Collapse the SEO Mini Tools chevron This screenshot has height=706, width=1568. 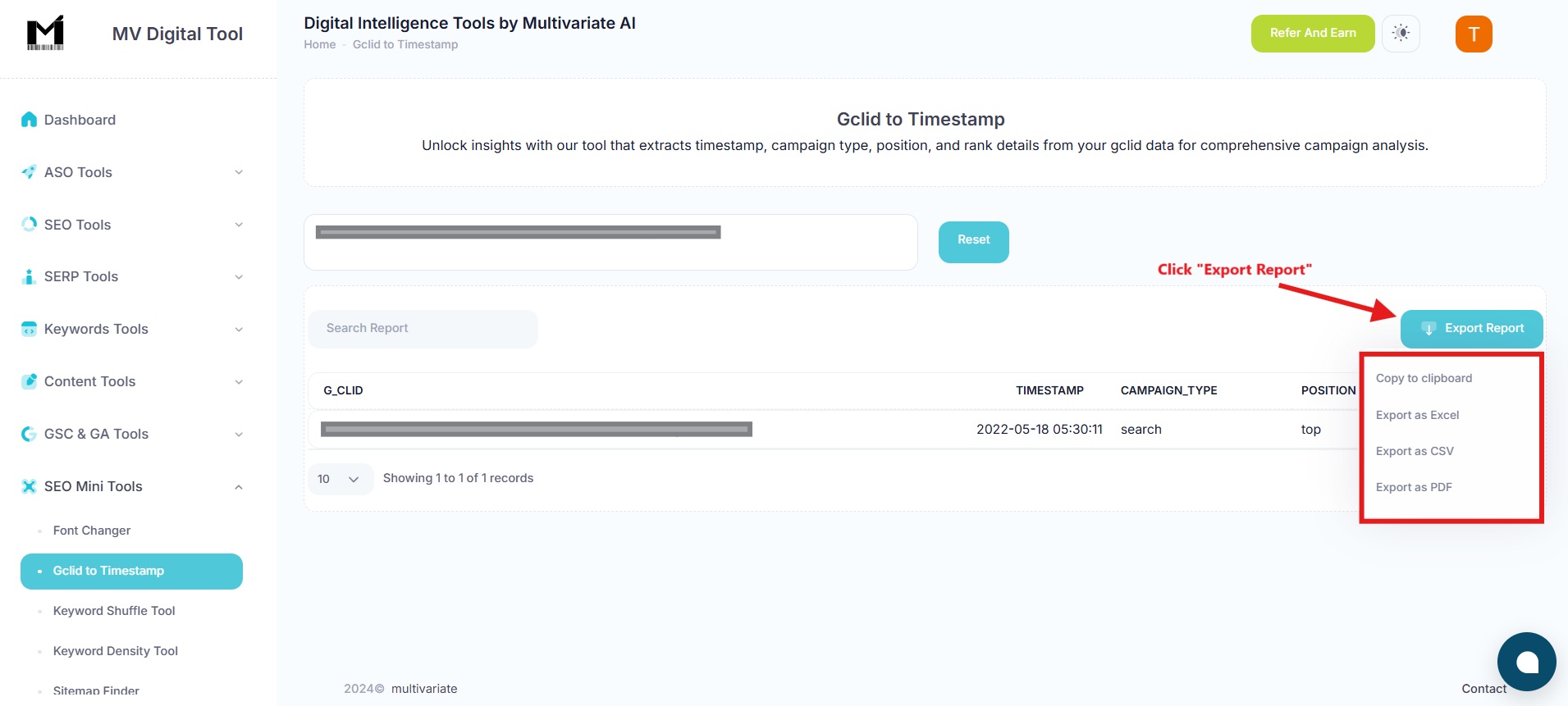click(239, 487)
